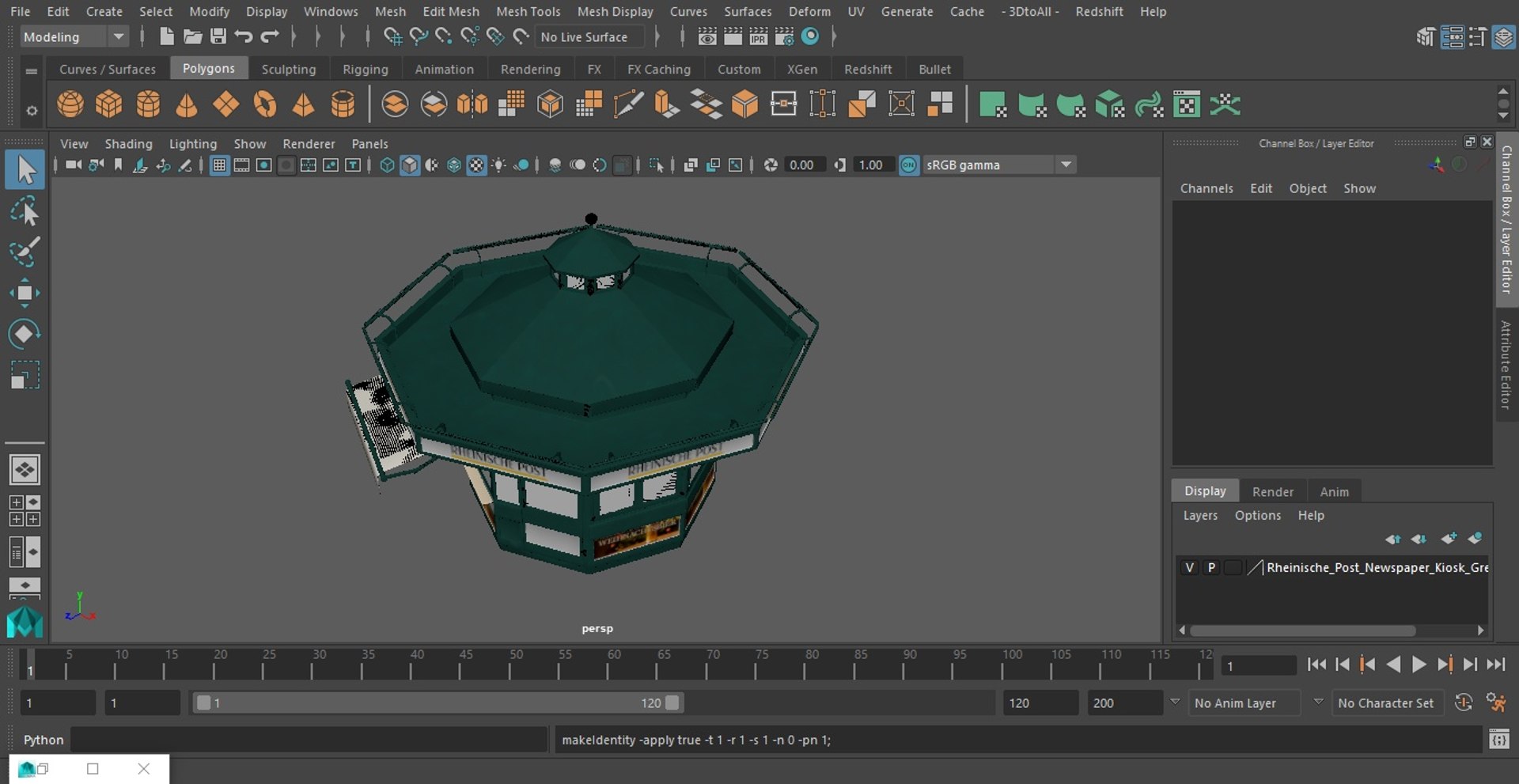Toggle wireframe on shaded display

click(x=454, y=165)
